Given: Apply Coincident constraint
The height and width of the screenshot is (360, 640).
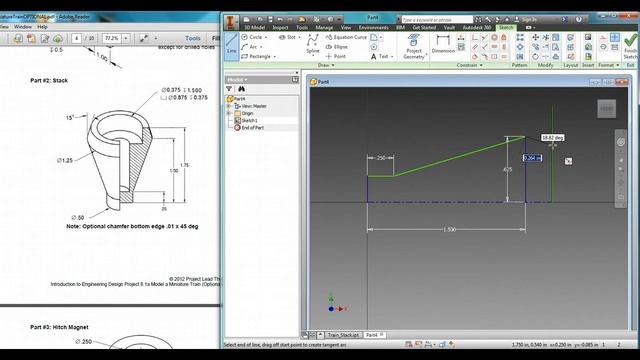Looking at the screenshot, I should [475, 38].
